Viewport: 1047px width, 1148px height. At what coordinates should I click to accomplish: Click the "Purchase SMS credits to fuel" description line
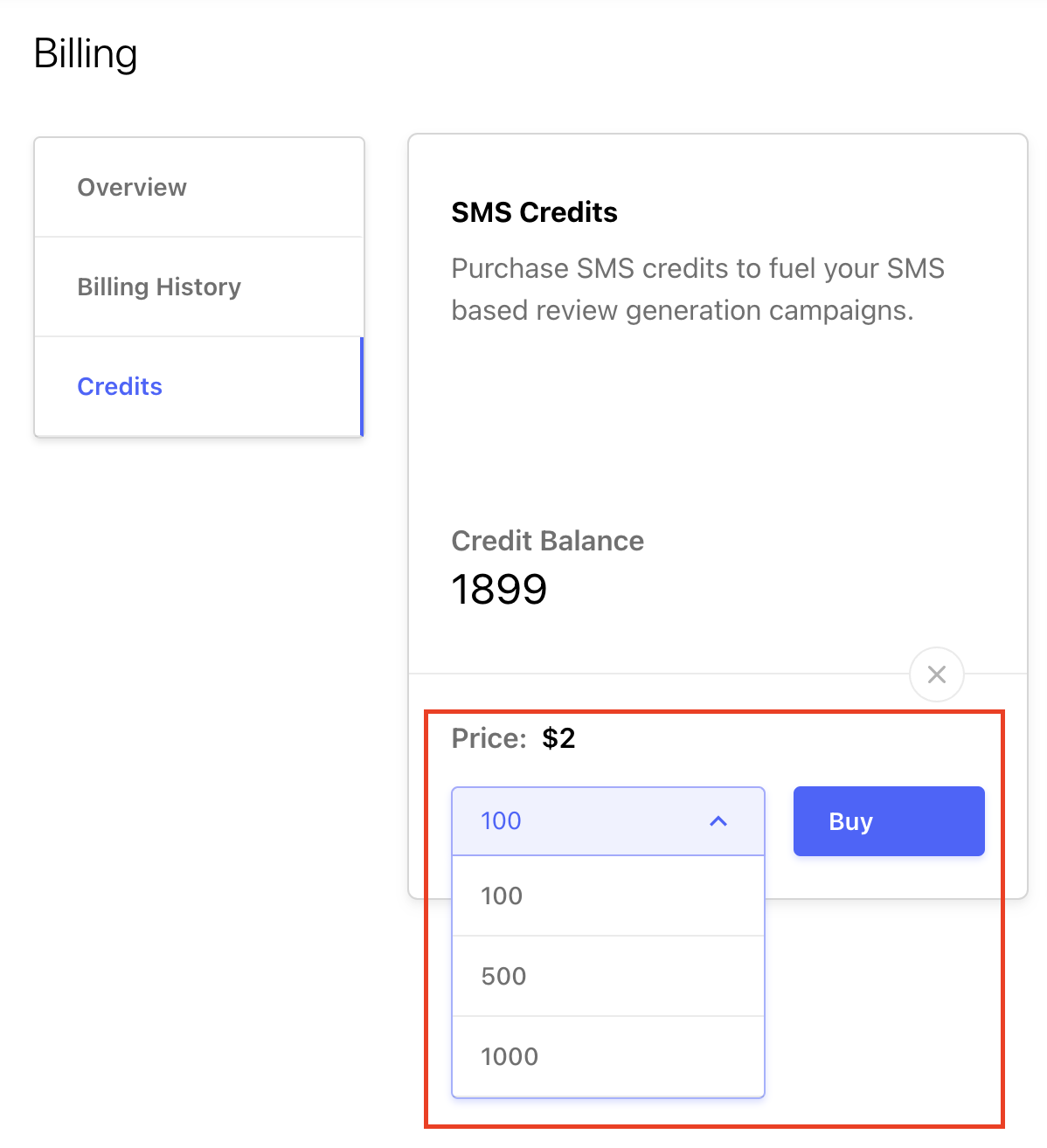click(697, 268)
